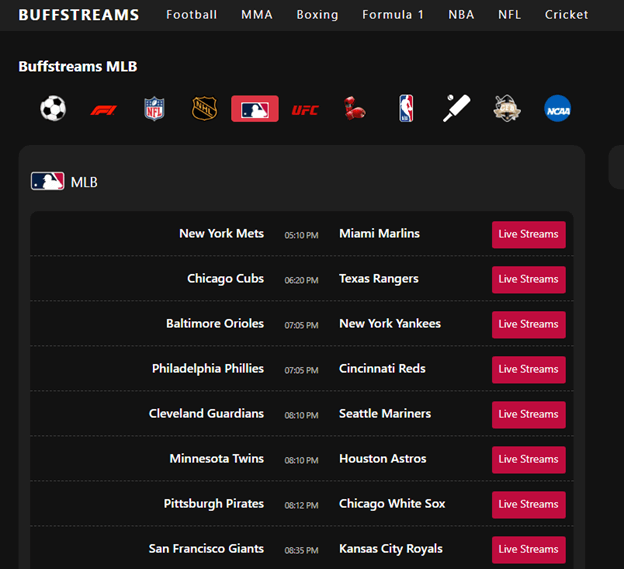
Task: Click the Chicago Cubs team name
Action: click(x=225, y=279)
